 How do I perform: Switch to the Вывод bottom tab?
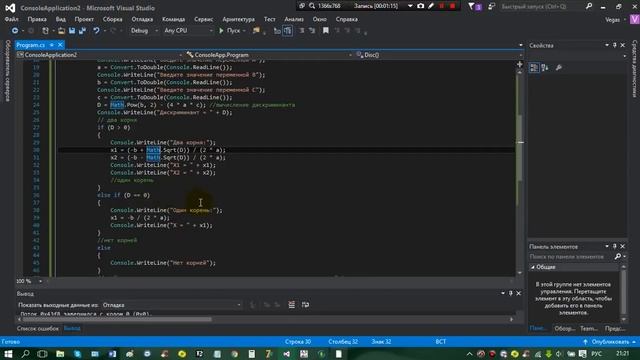[72, 329]
